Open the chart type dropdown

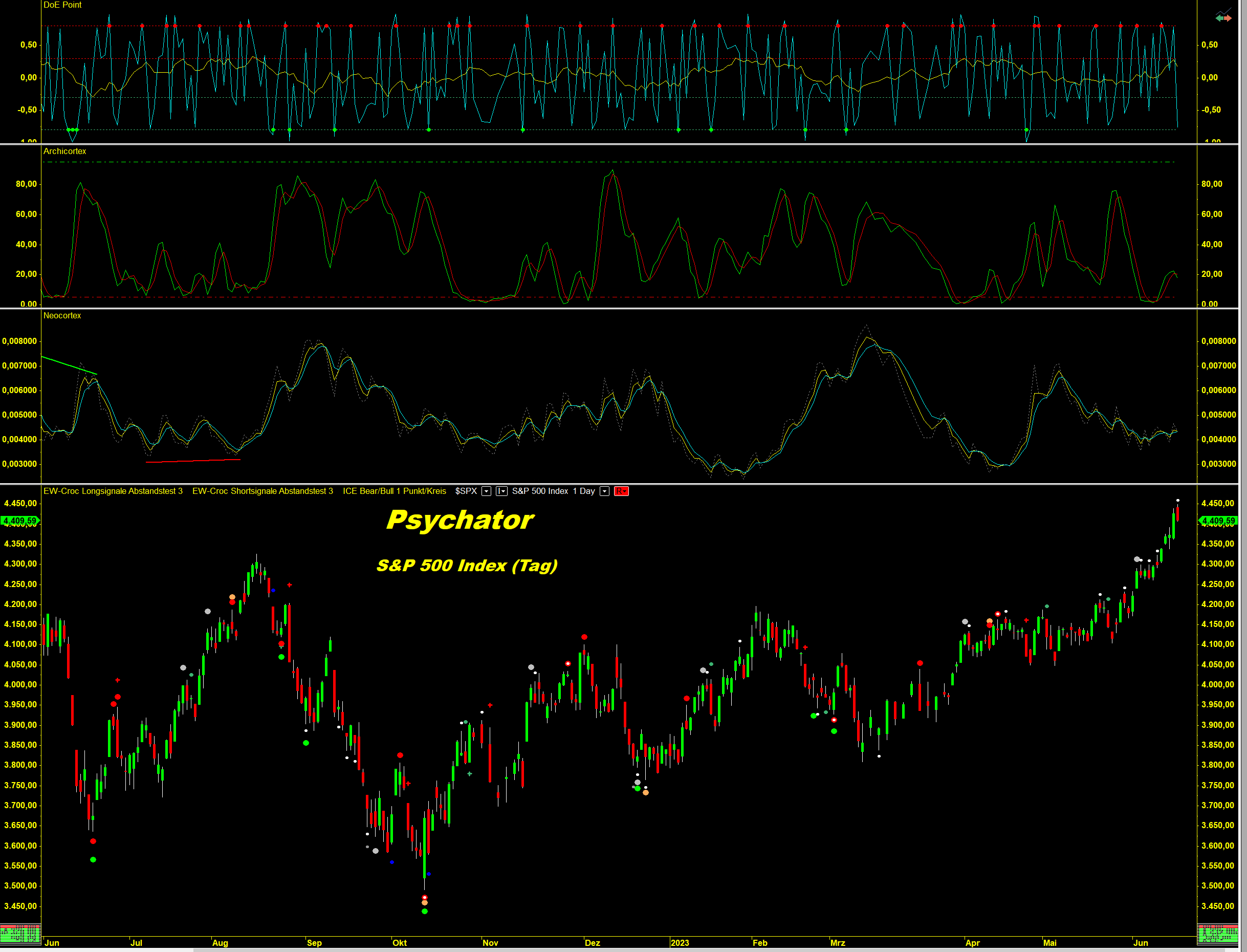[x=501, y=491]
